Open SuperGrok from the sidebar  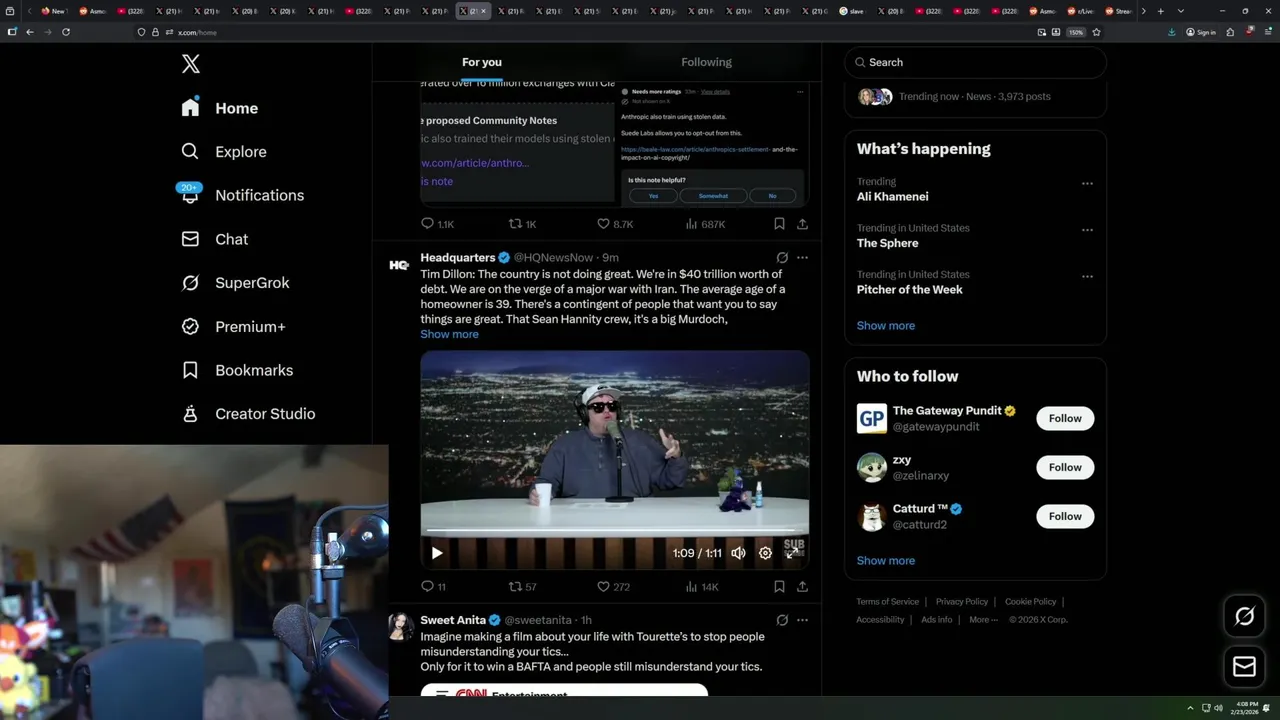coord(235,283)
